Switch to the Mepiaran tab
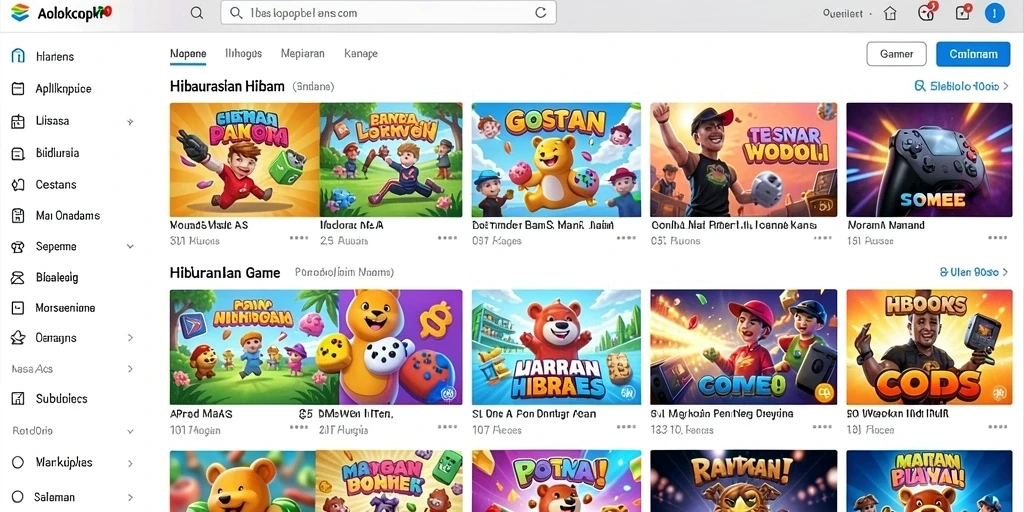 pos(302,54)
